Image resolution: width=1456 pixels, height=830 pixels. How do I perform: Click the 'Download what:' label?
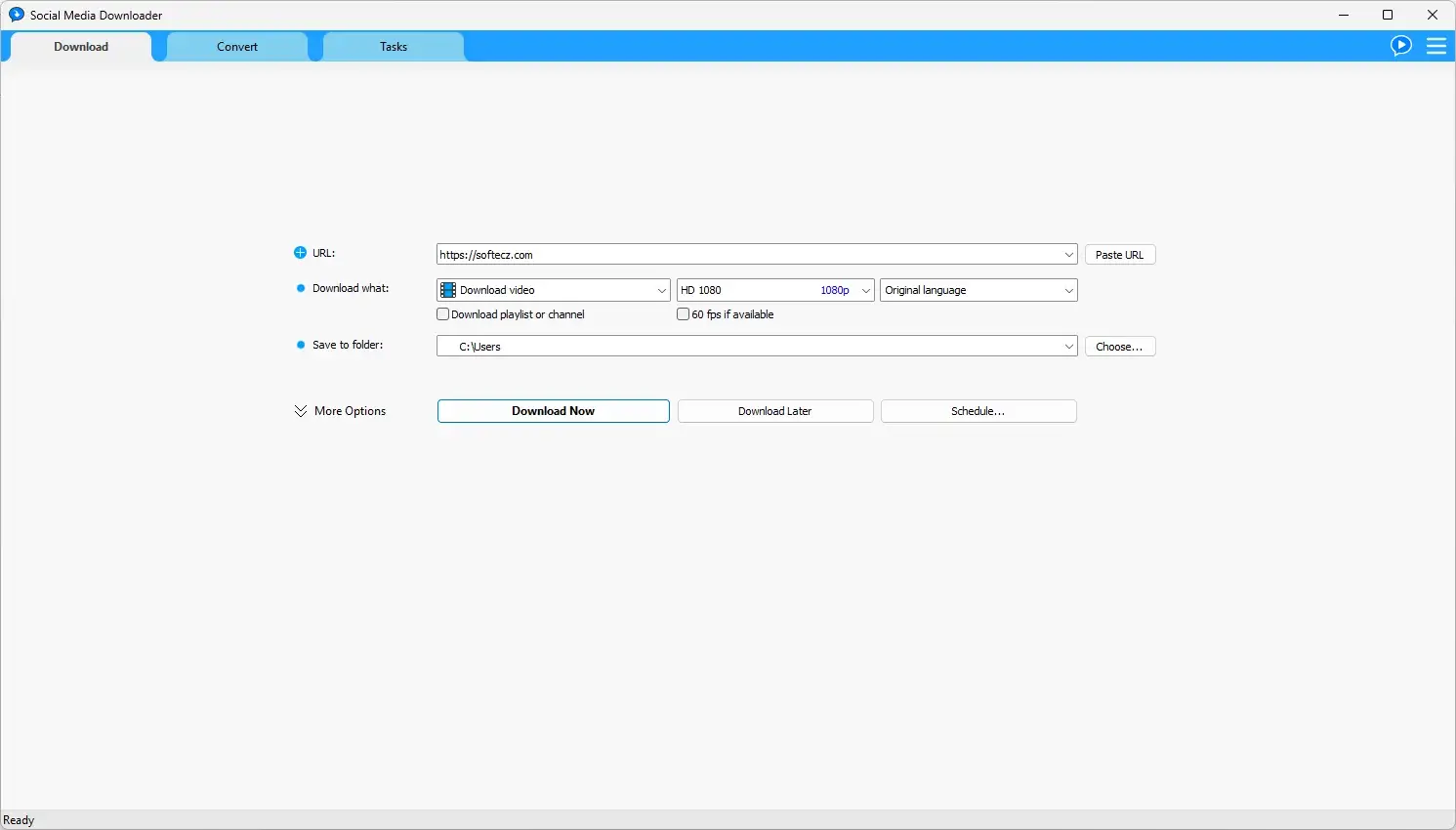351,288
